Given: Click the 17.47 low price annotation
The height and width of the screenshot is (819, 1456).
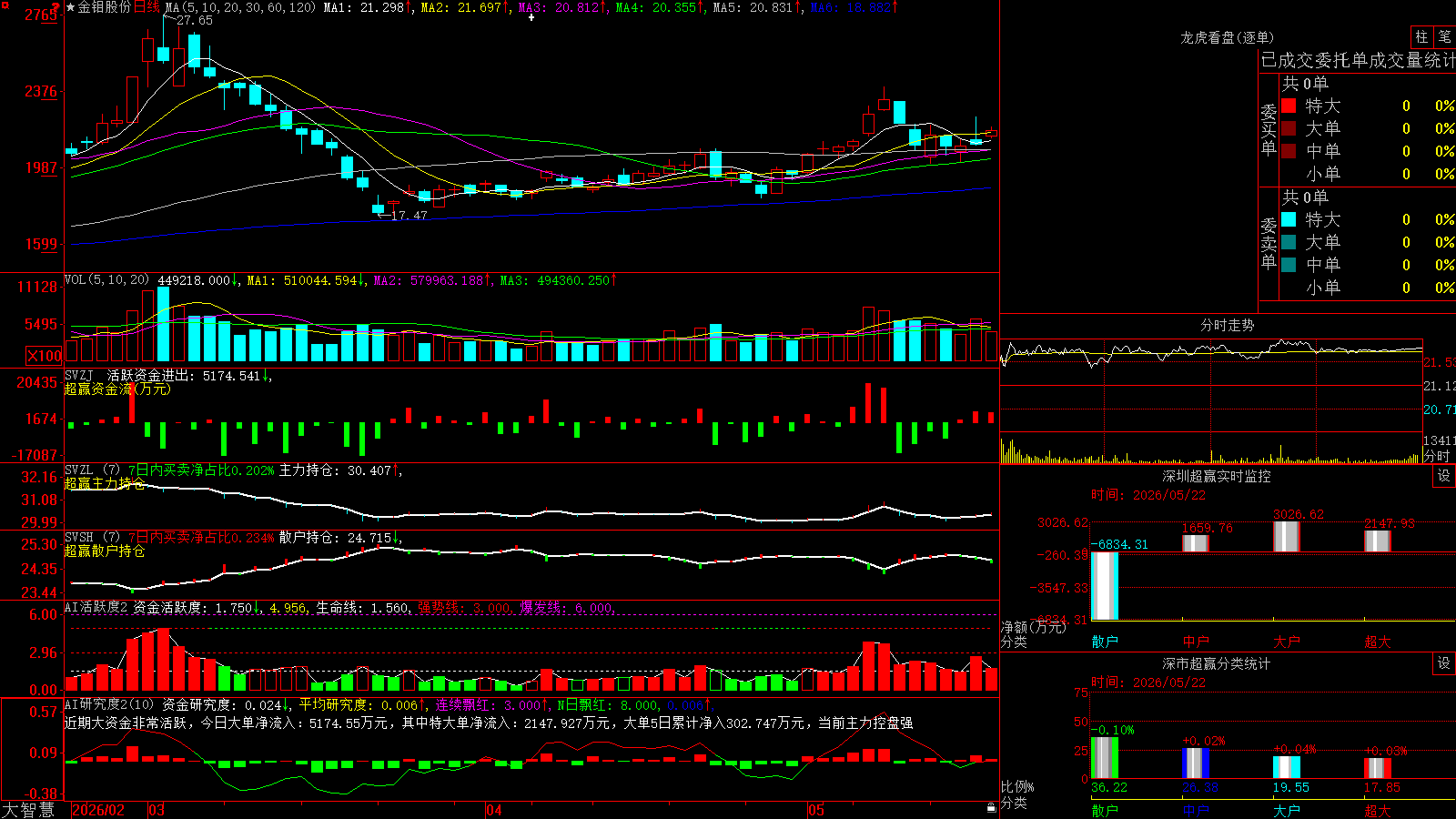Looking at the screenshot, I should (x=409, y=216).
